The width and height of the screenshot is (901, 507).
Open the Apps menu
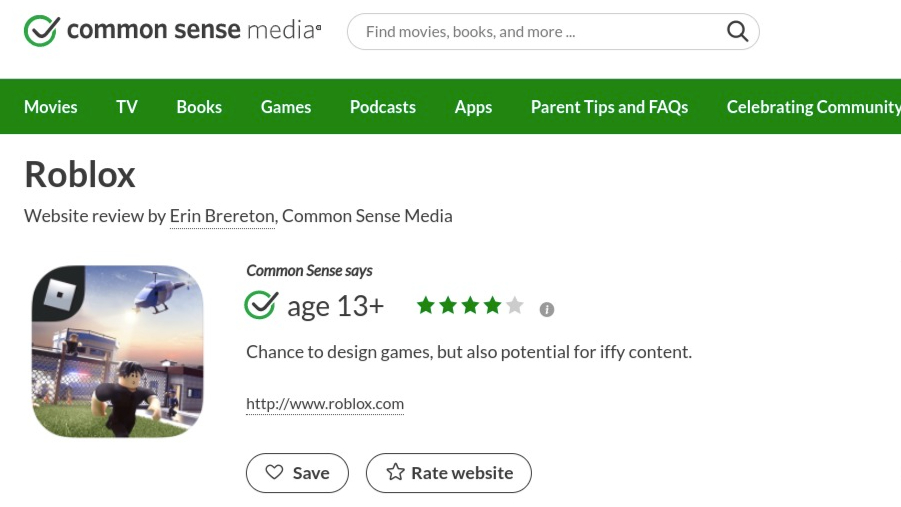[x=473, y=107]
